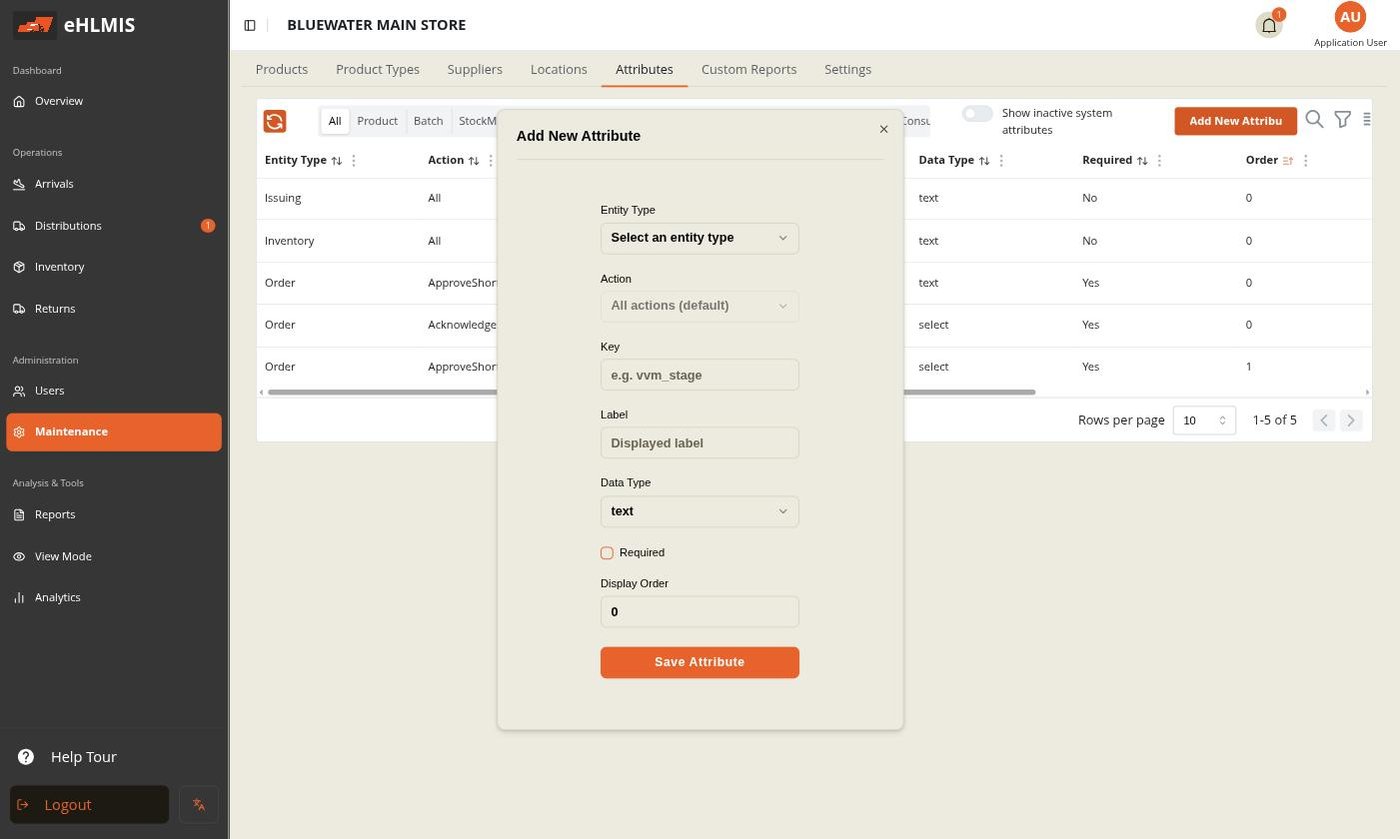Open the AU user avatar menu
Viewport: 1400px width, 839px height.
tap(1350, 17)
